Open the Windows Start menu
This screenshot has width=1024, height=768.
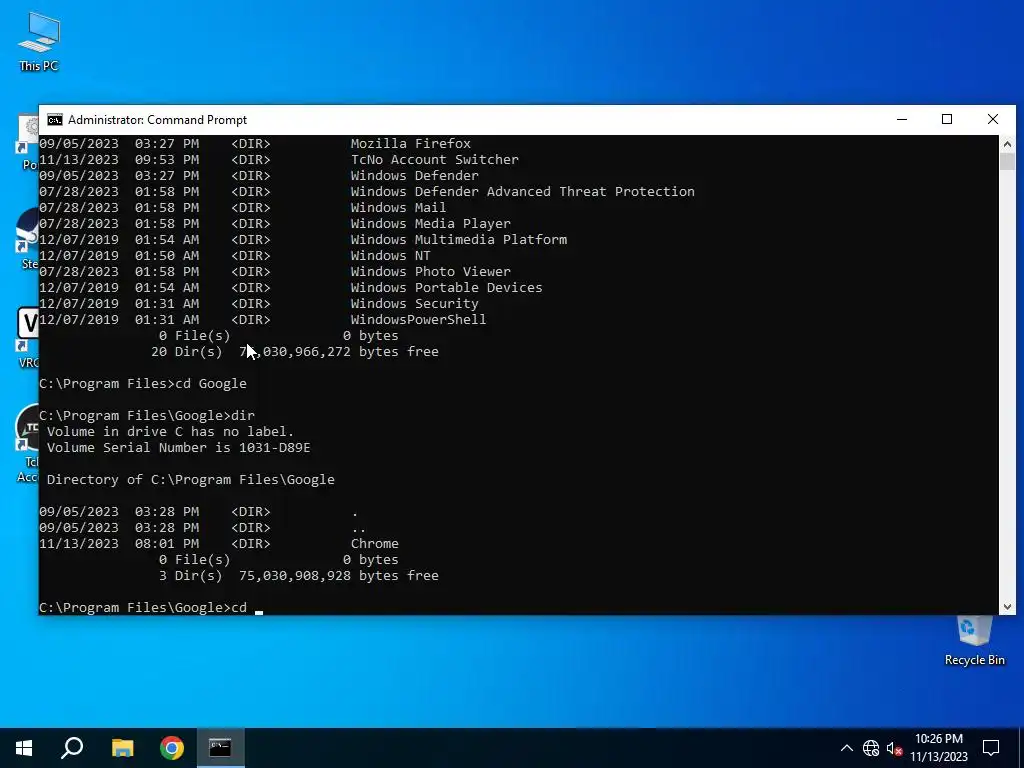[x=24, y=748]
